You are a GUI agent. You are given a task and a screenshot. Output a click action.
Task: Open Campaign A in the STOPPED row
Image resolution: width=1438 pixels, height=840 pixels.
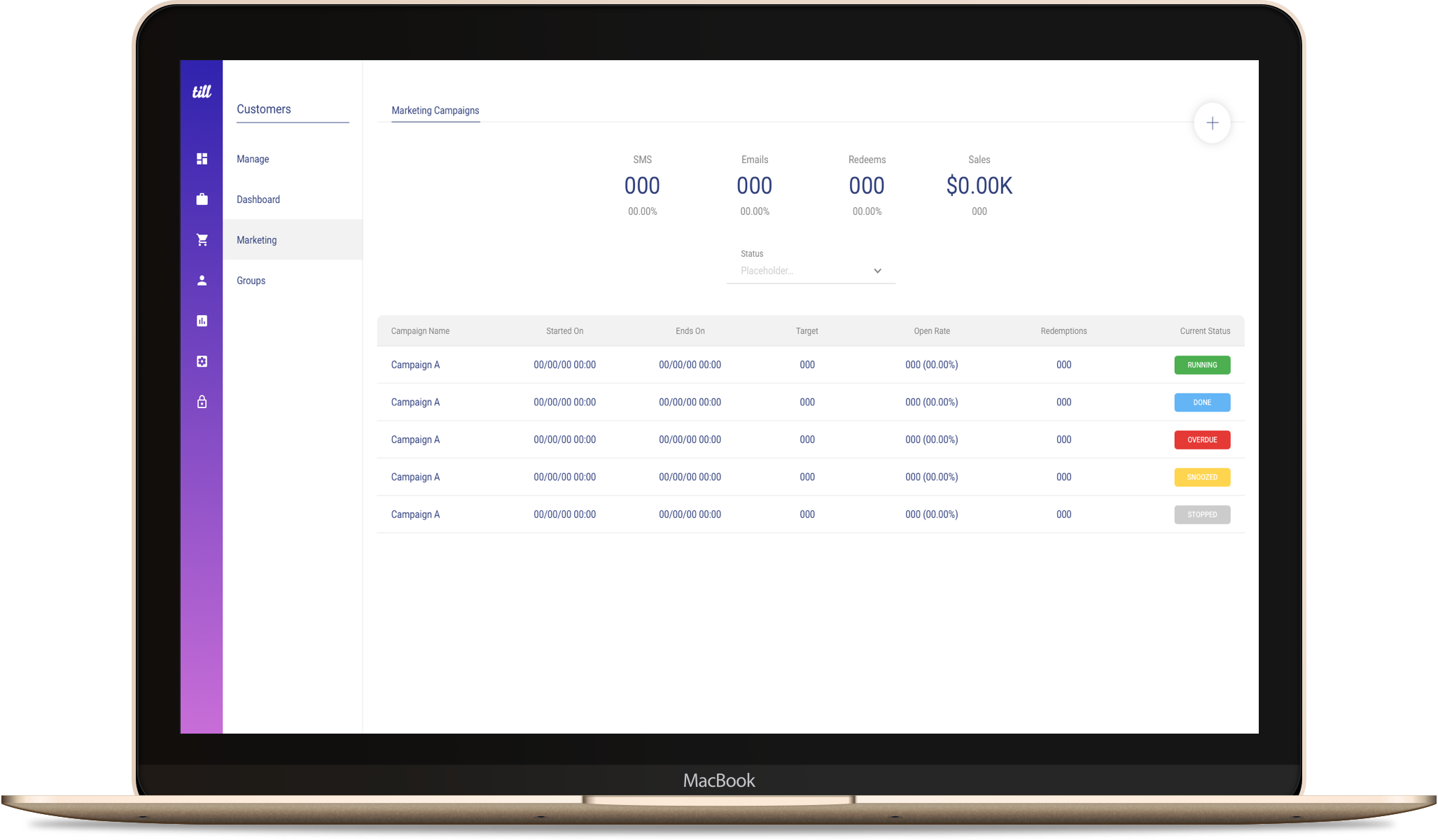(x=415, y=514)
